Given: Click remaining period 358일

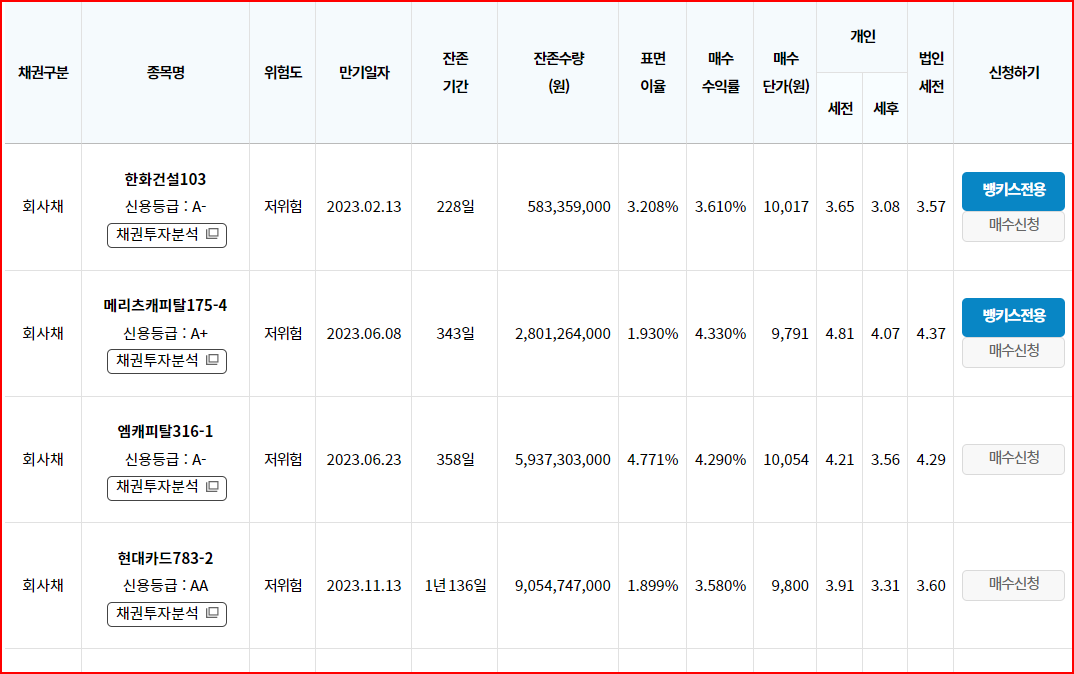Looking at the screenshot, I should [455, 460].
